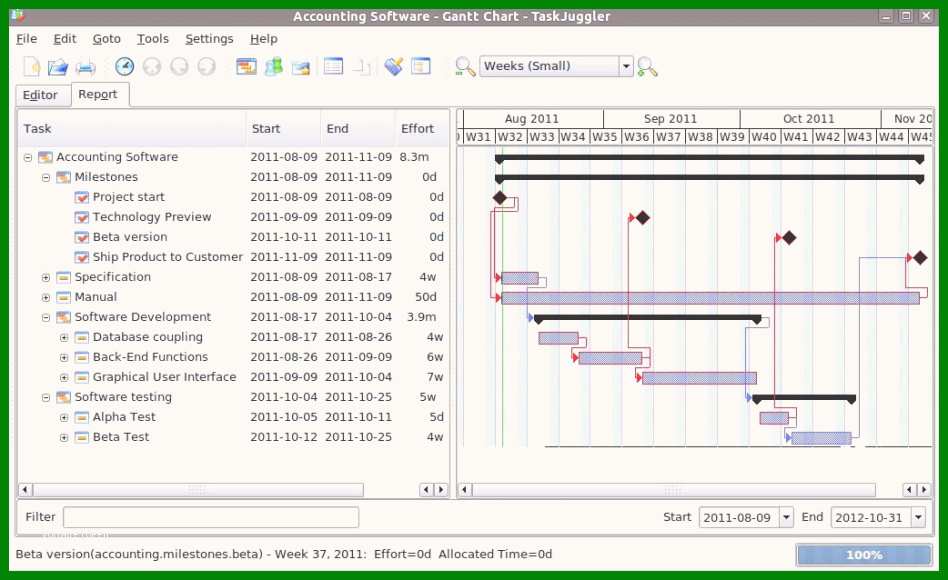The image size is (948, 580).
Task: Open the File menu
Action: point(27,39)
